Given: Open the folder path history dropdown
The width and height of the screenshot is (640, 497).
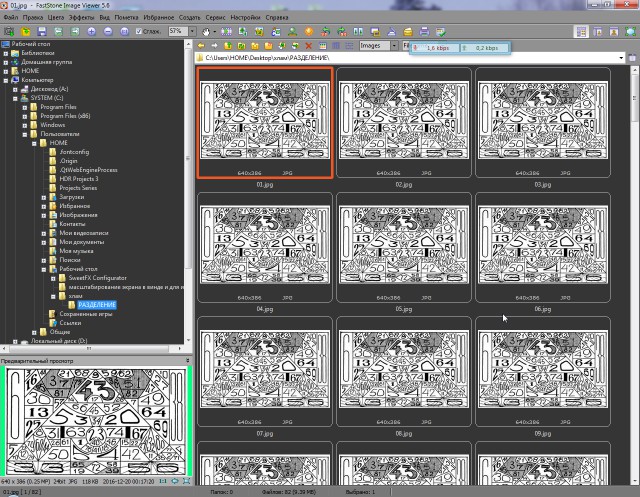Looking at the screenshot, I should point(621,58).
